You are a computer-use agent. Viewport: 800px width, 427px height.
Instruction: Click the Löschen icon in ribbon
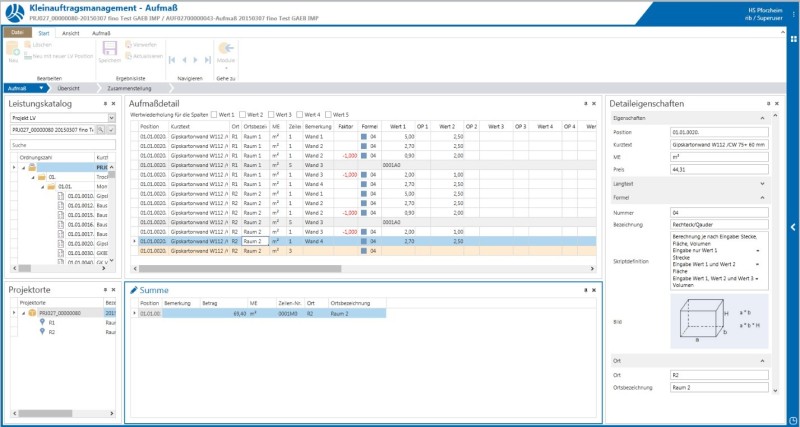pos(26,45)
